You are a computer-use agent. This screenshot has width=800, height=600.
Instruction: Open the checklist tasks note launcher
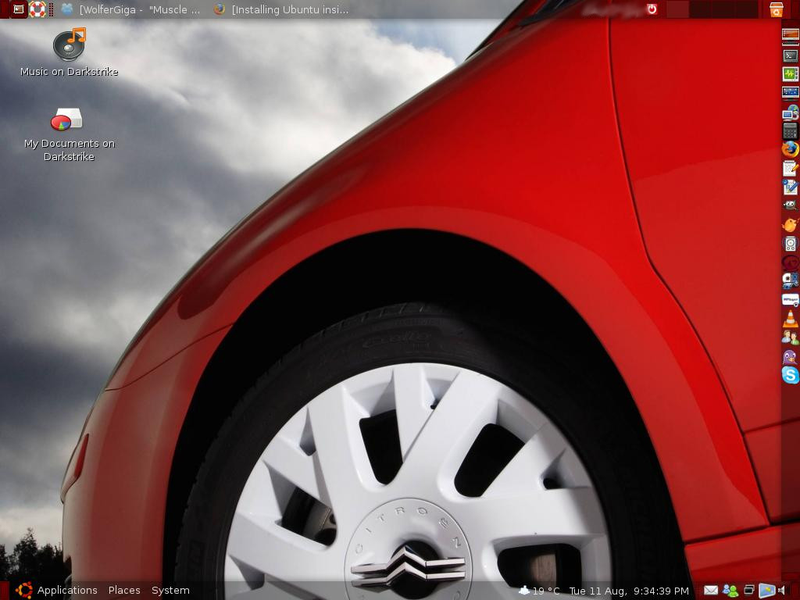790,187
